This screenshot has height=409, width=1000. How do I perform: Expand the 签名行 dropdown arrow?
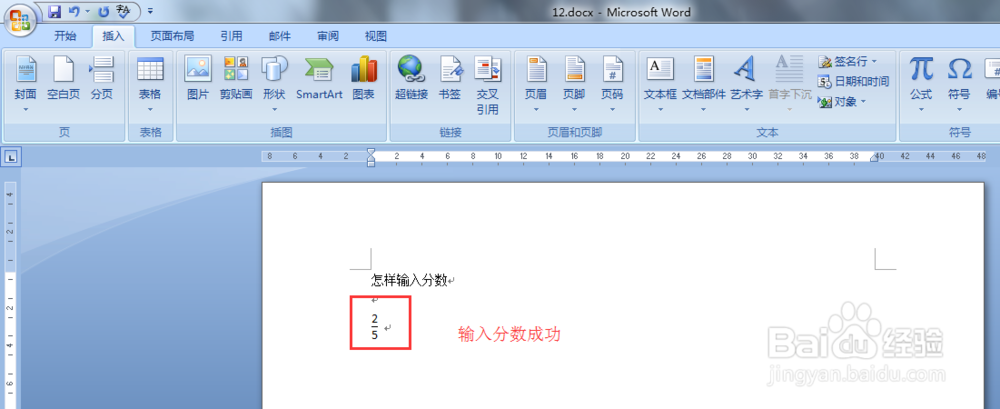pos(874,61)
